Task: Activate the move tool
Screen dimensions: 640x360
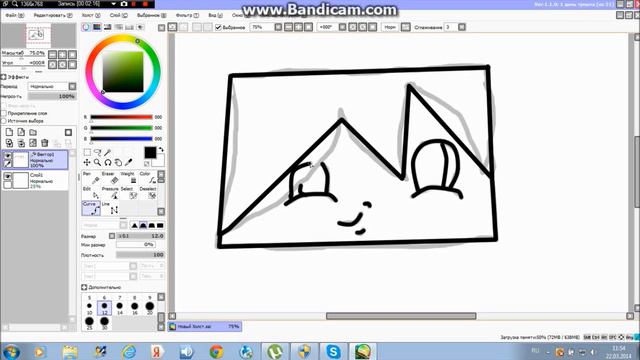Action: [87, 162]
